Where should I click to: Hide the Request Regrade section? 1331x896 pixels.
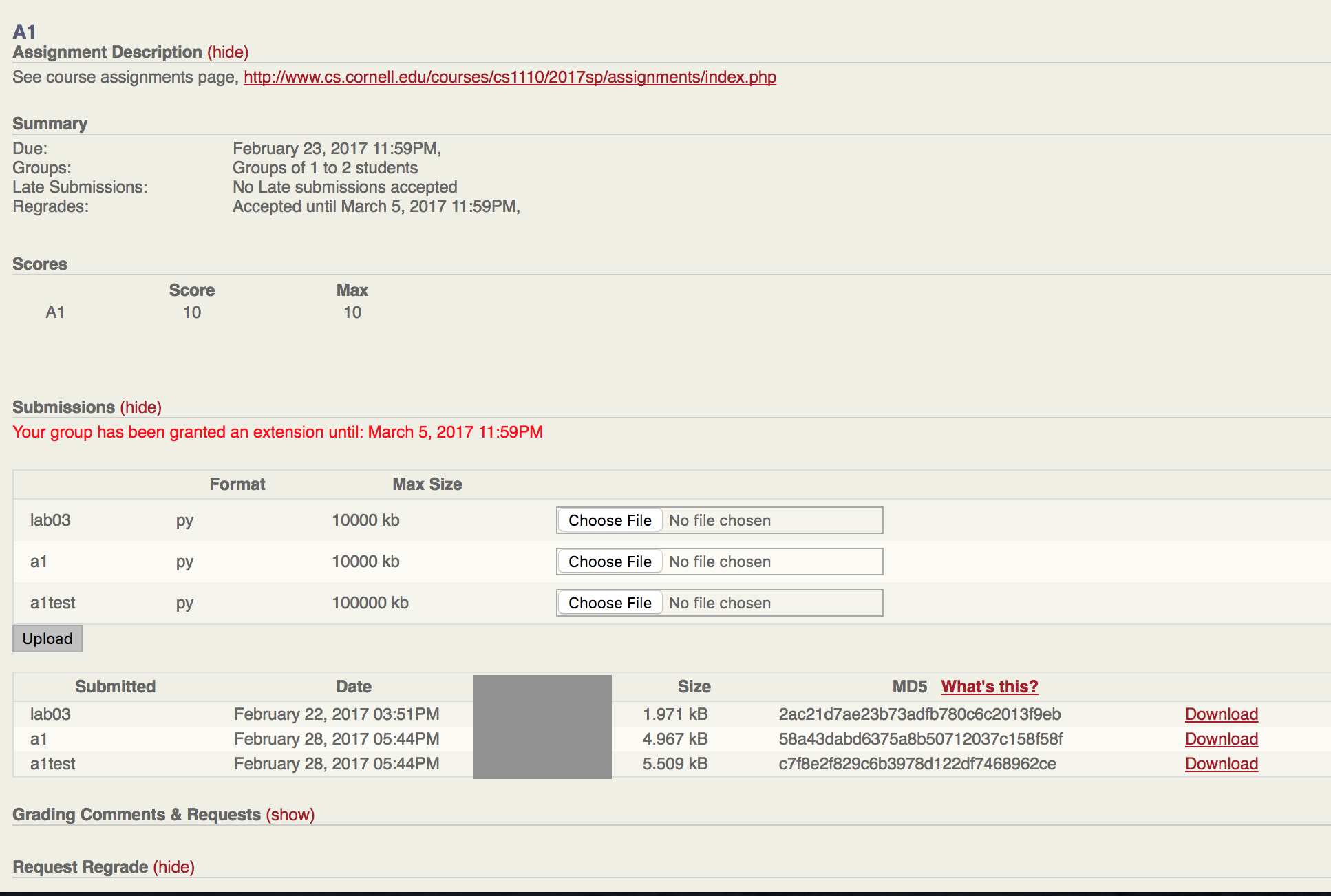click(x=173, y=867)
